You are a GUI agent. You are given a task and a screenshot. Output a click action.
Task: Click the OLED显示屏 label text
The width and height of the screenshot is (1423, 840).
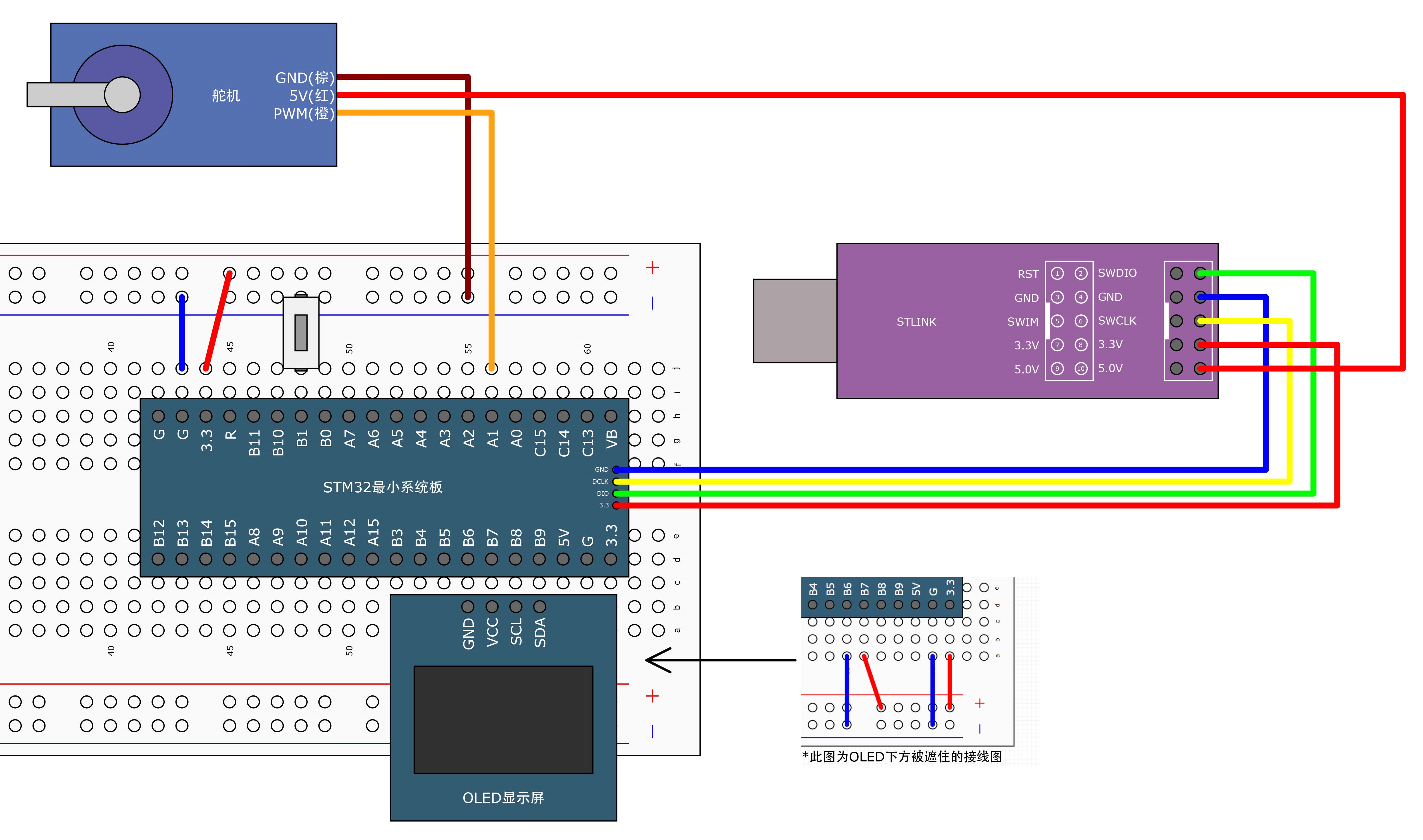(503, 797)
